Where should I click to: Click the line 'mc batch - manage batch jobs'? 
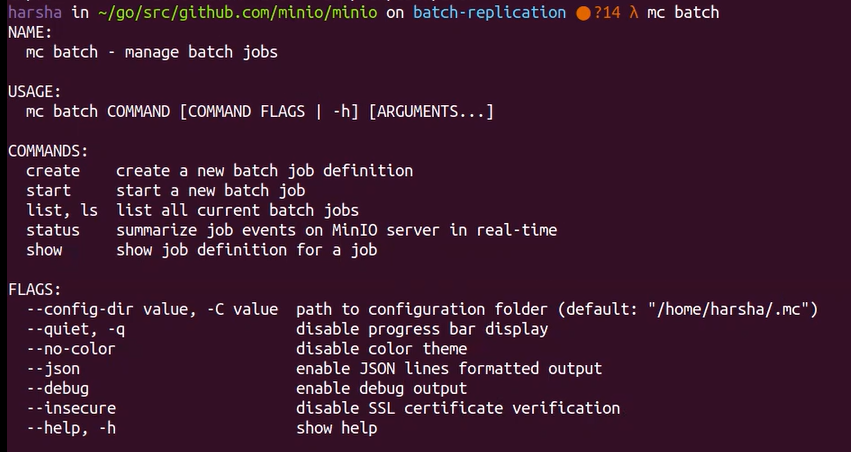pyautogui.click(x=152, y=52)
